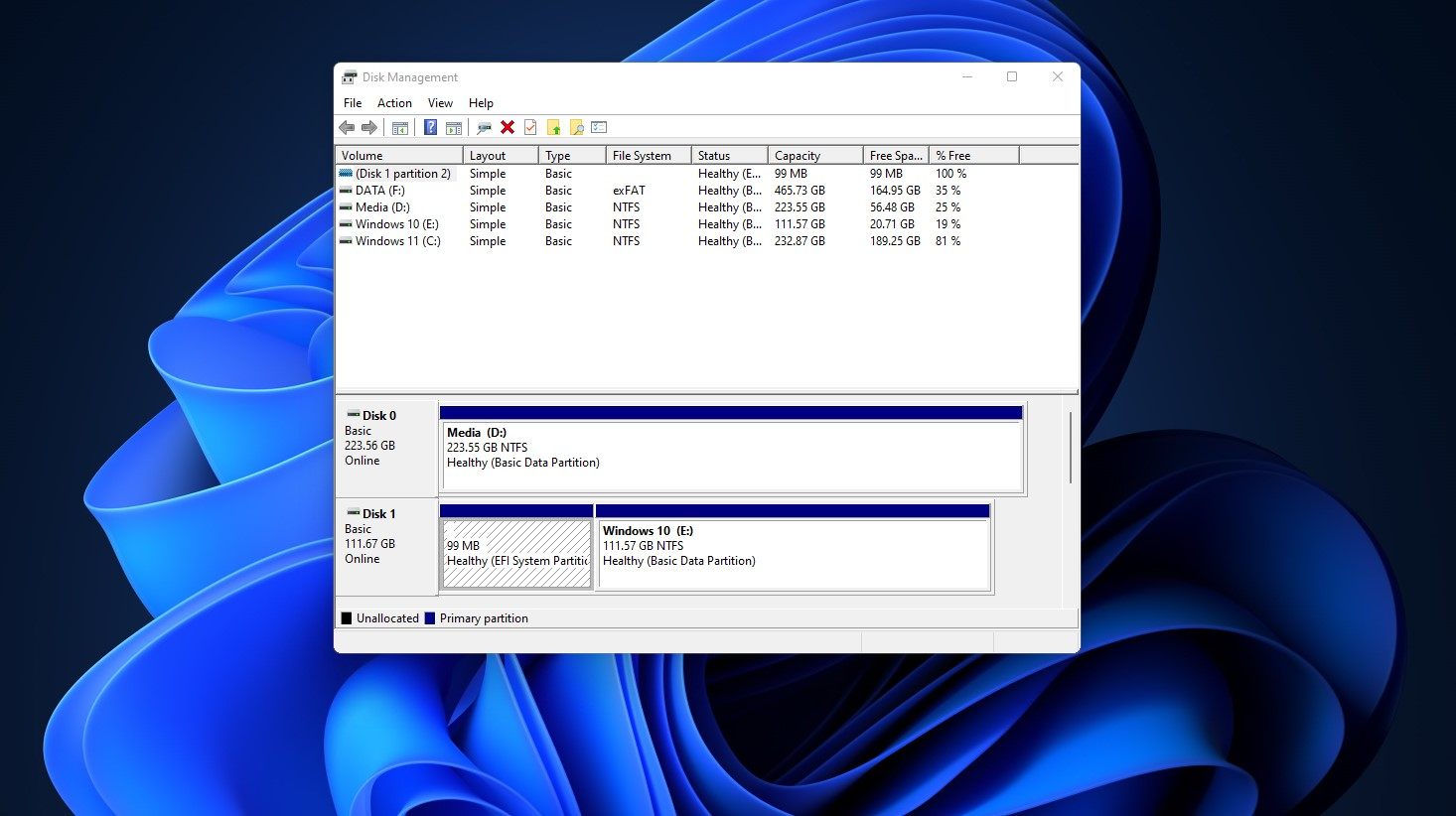Image resolution: width=1456 pixels, height=816 pixels.
Task: Click the Connect/Rescan disk toolbar icon
Action: pos(484,127)
